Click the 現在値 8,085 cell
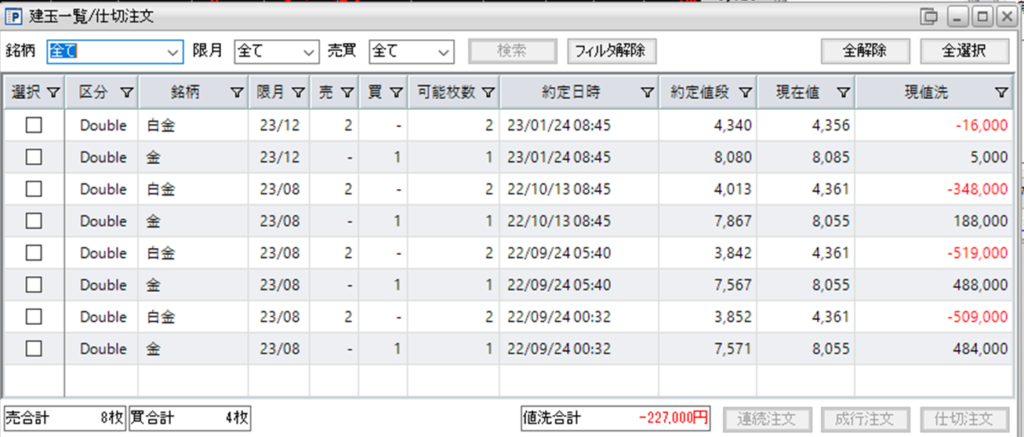 pos(806,157)
